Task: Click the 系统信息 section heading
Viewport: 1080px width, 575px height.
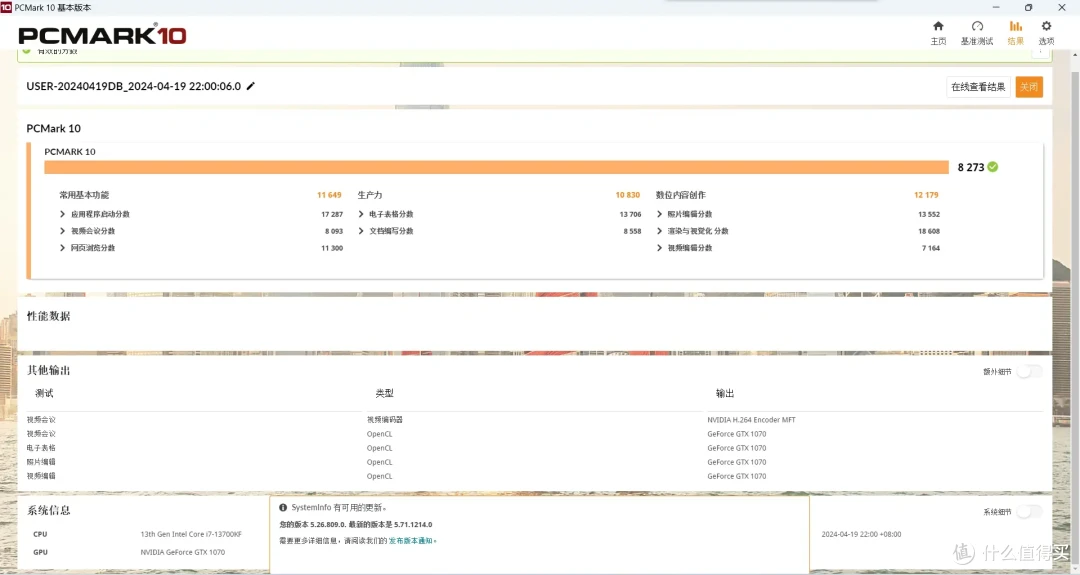Action: (48, 510)
